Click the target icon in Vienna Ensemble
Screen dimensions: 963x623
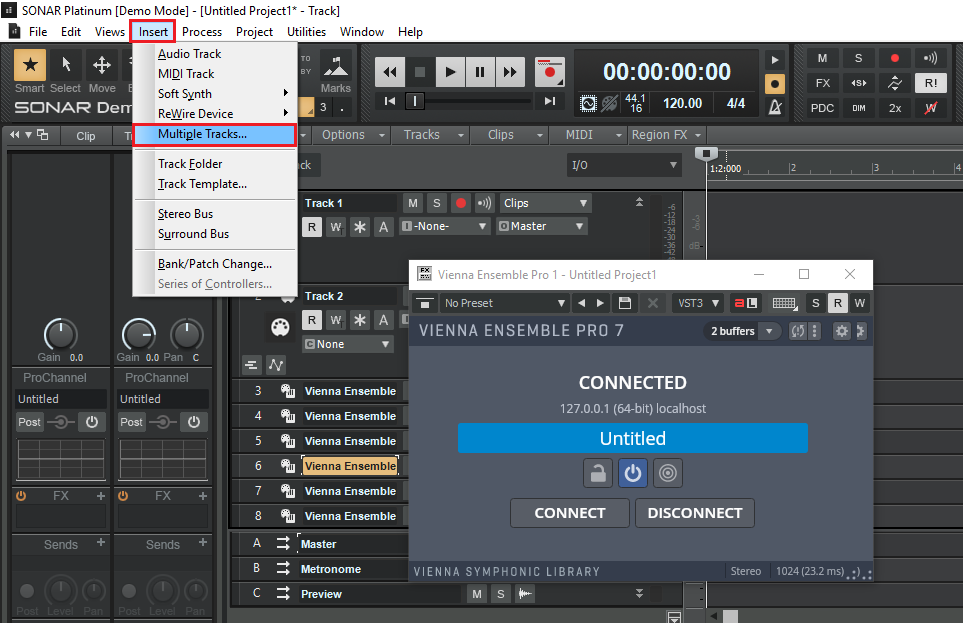(x=668, y=474)
